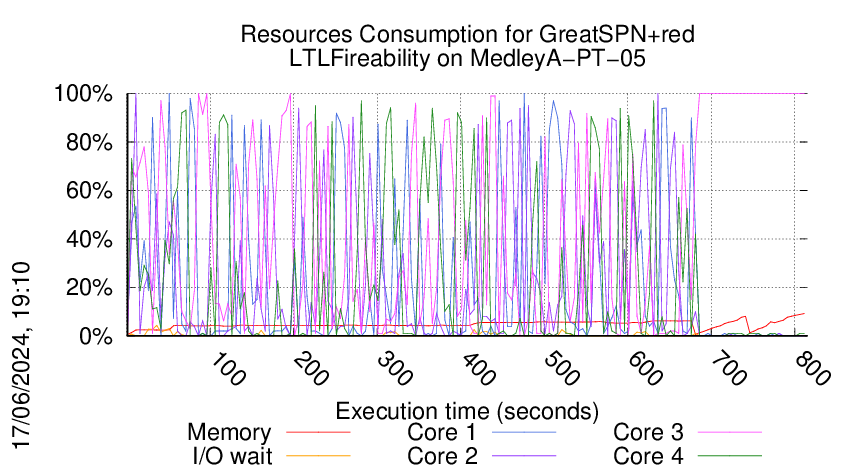Click the 'Memory' legend label
The image size is (850, 475).
tap(229, 433)
